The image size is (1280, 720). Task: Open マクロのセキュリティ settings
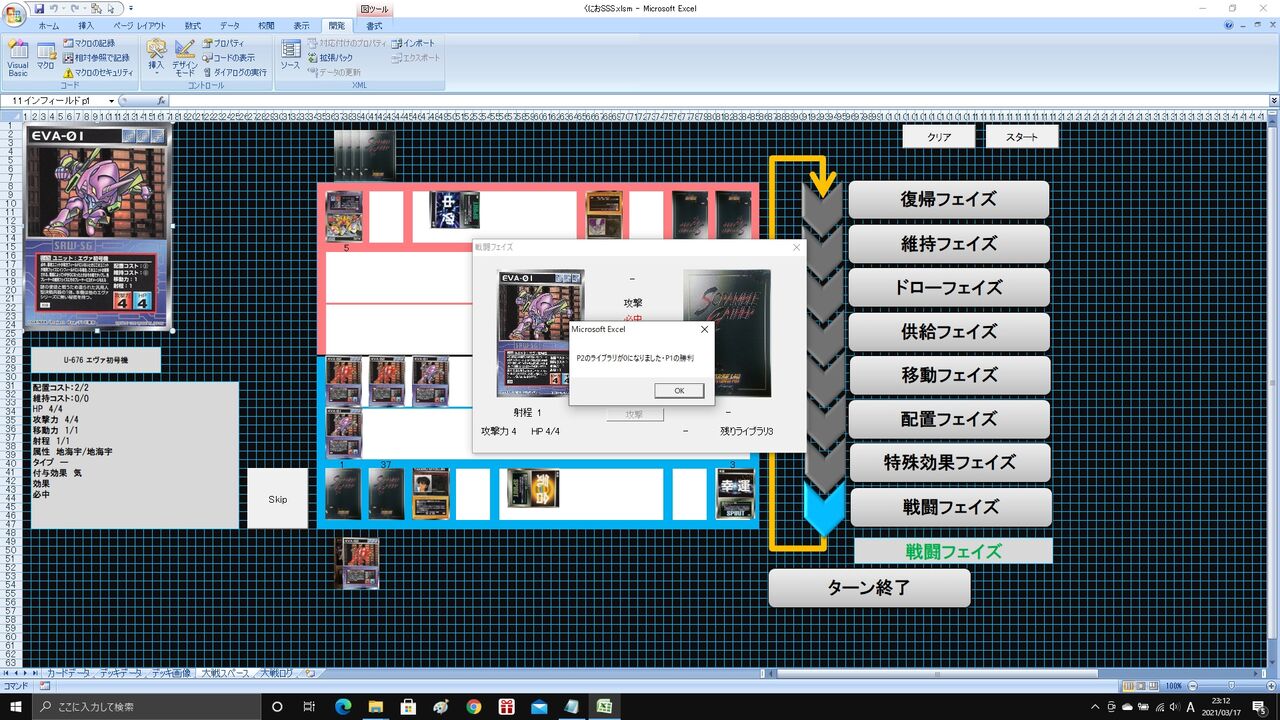(x=98, y=72)
